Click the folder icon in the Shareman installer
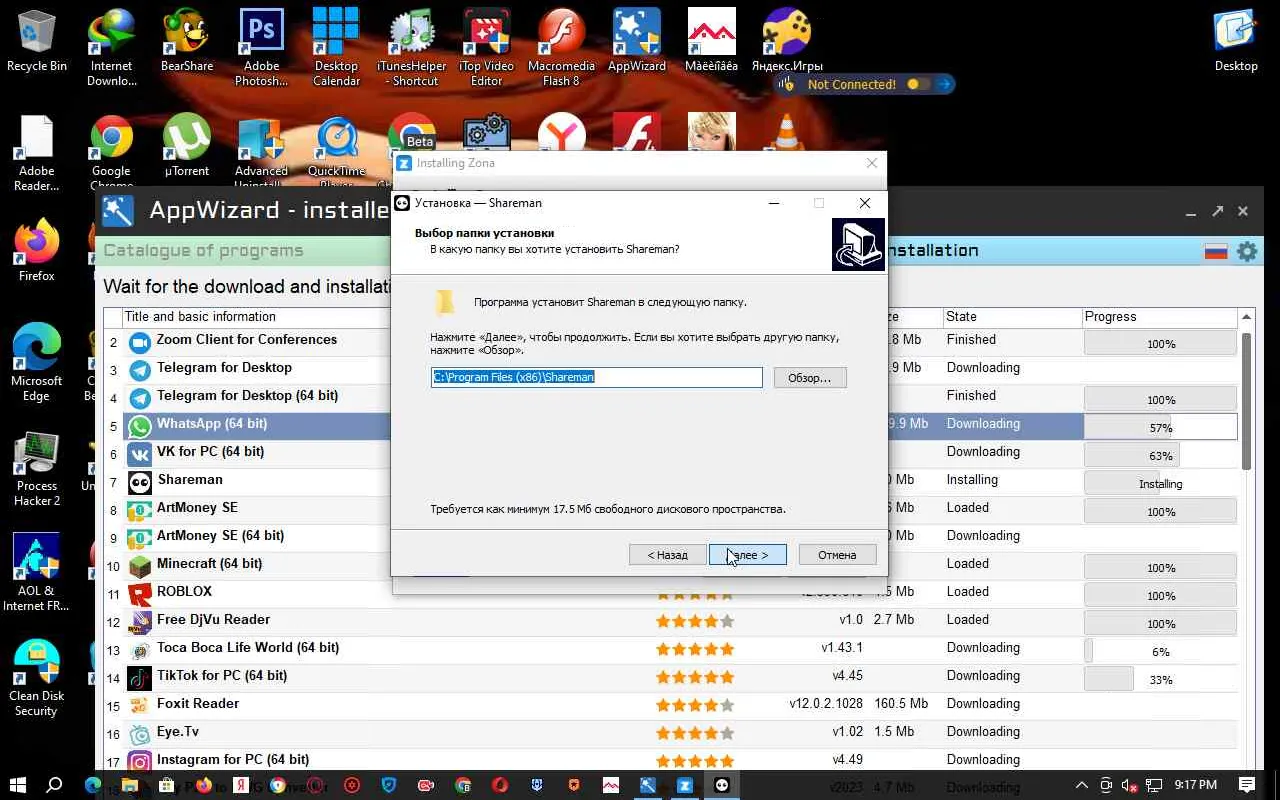The height and width of the screenshot is (800, 1280). coord(445,302)
